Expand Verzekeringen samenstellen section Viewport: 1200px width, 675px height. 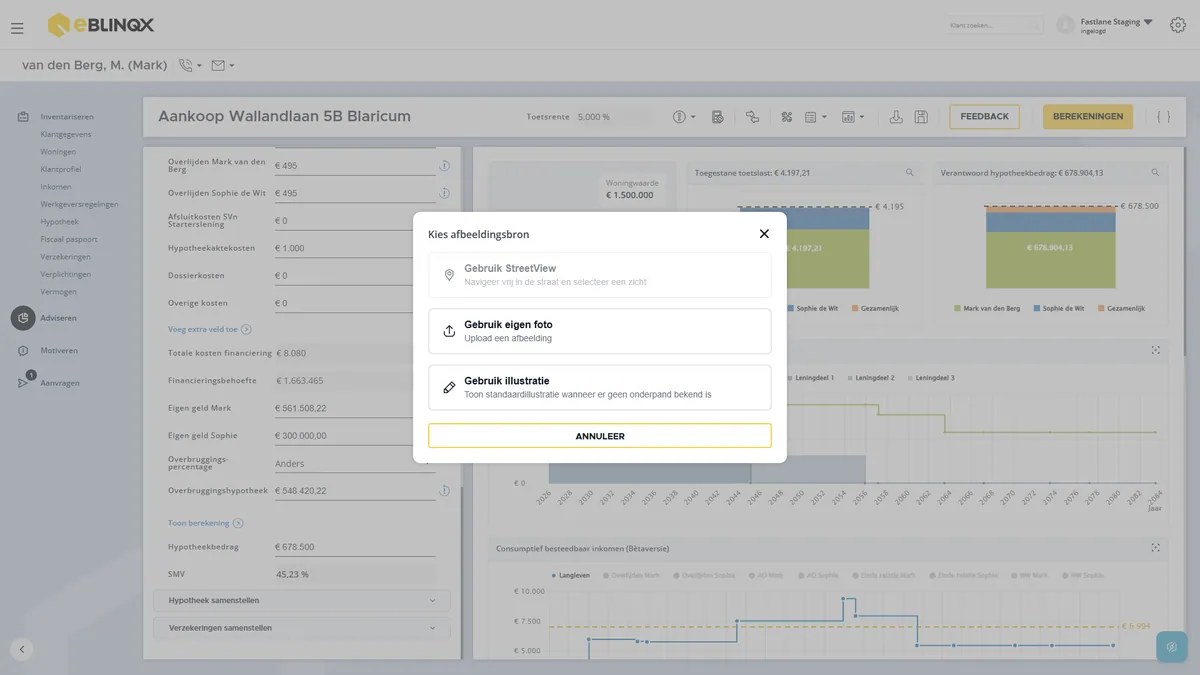pos(302,628)
